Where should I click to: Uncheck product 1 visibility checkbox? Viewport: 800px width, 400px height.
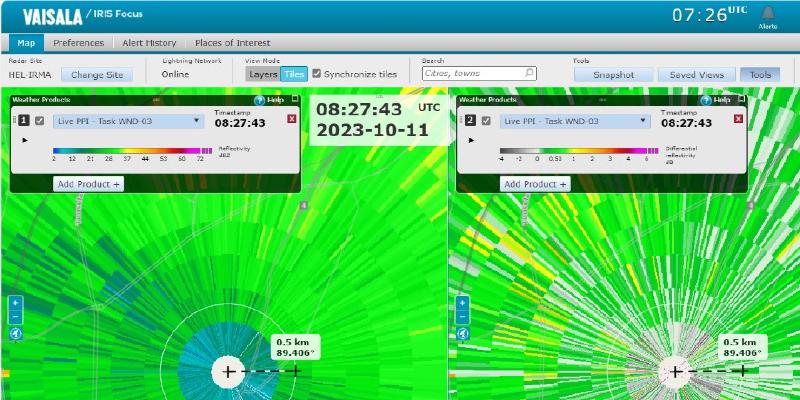point(39,121)
